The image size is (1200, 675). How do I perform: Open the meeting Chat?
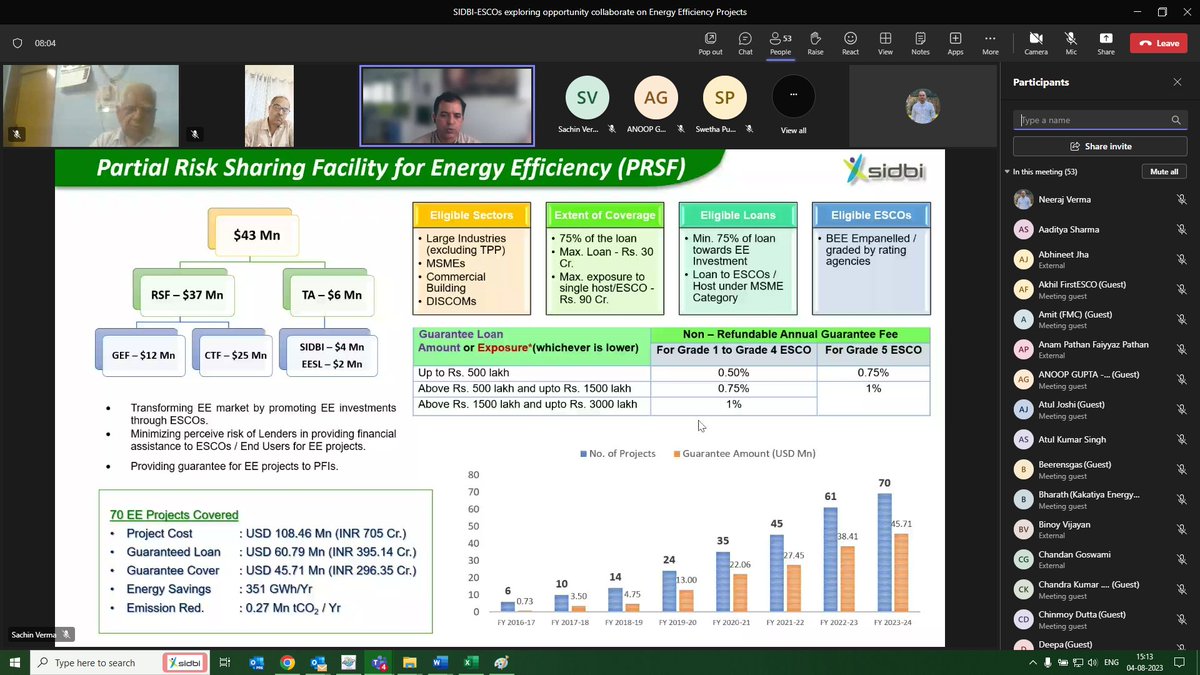coord(745,43)
